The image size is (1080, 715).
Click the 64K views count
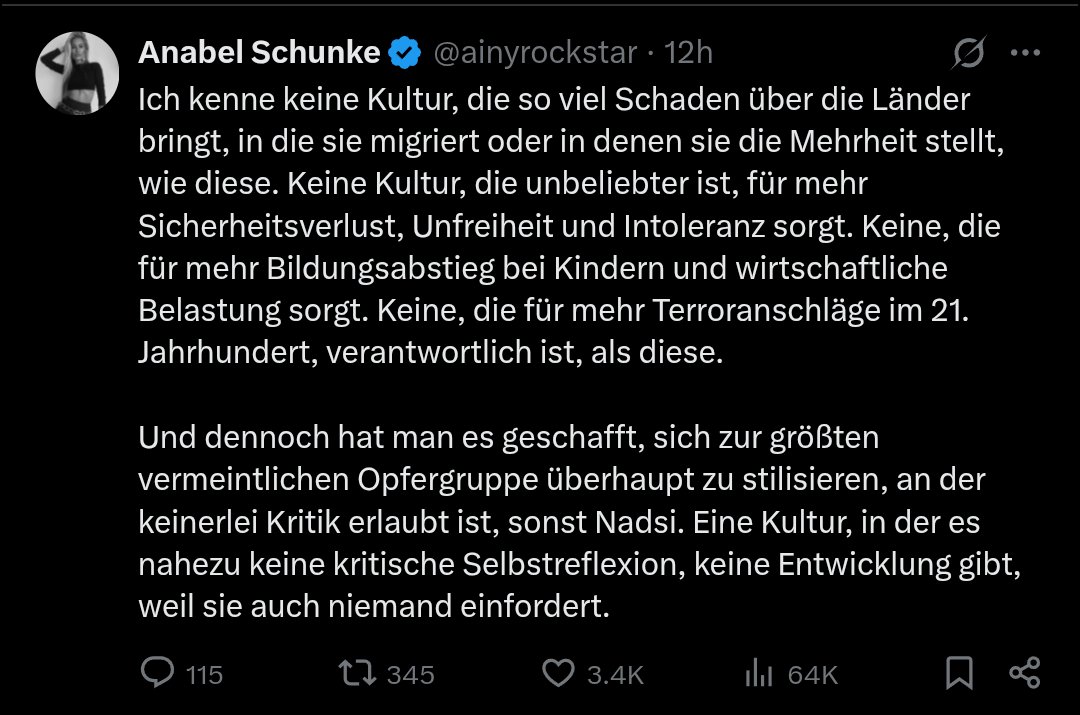tap(812, 675)
